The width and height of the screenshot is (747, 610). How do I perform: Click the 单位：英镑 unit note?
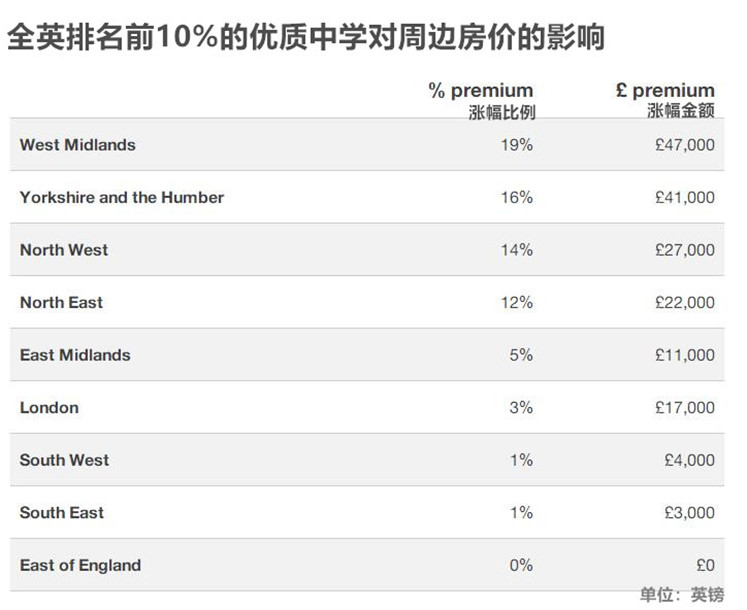pyautogui.click(x=682, y=595)
